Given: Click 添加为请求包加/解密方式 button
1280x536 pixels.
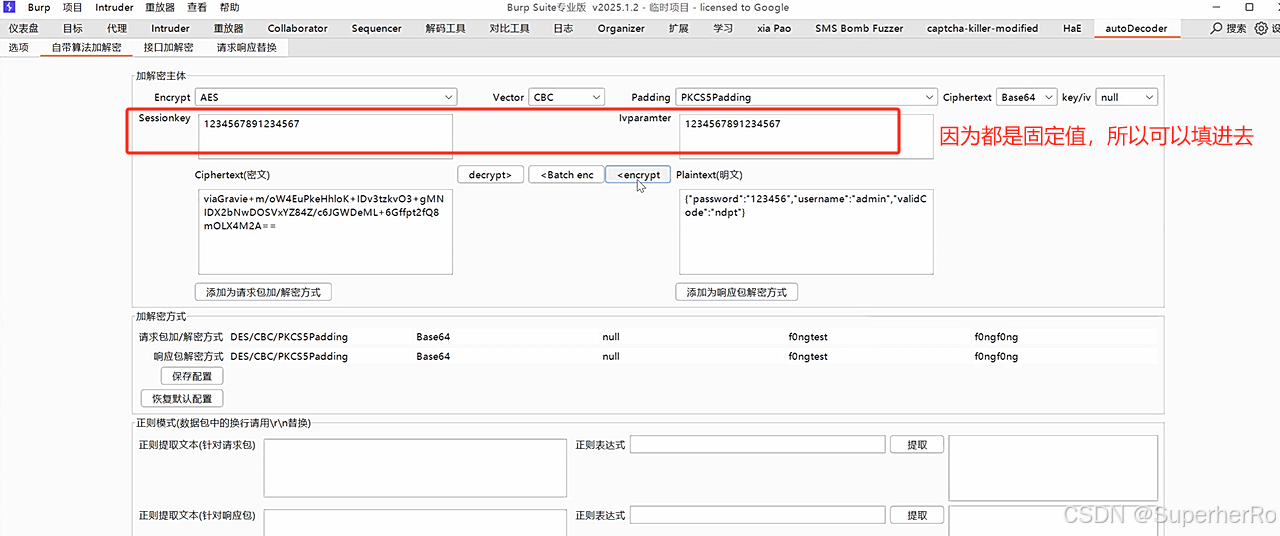Looking at the screenshot, I should tap(265, 293).
